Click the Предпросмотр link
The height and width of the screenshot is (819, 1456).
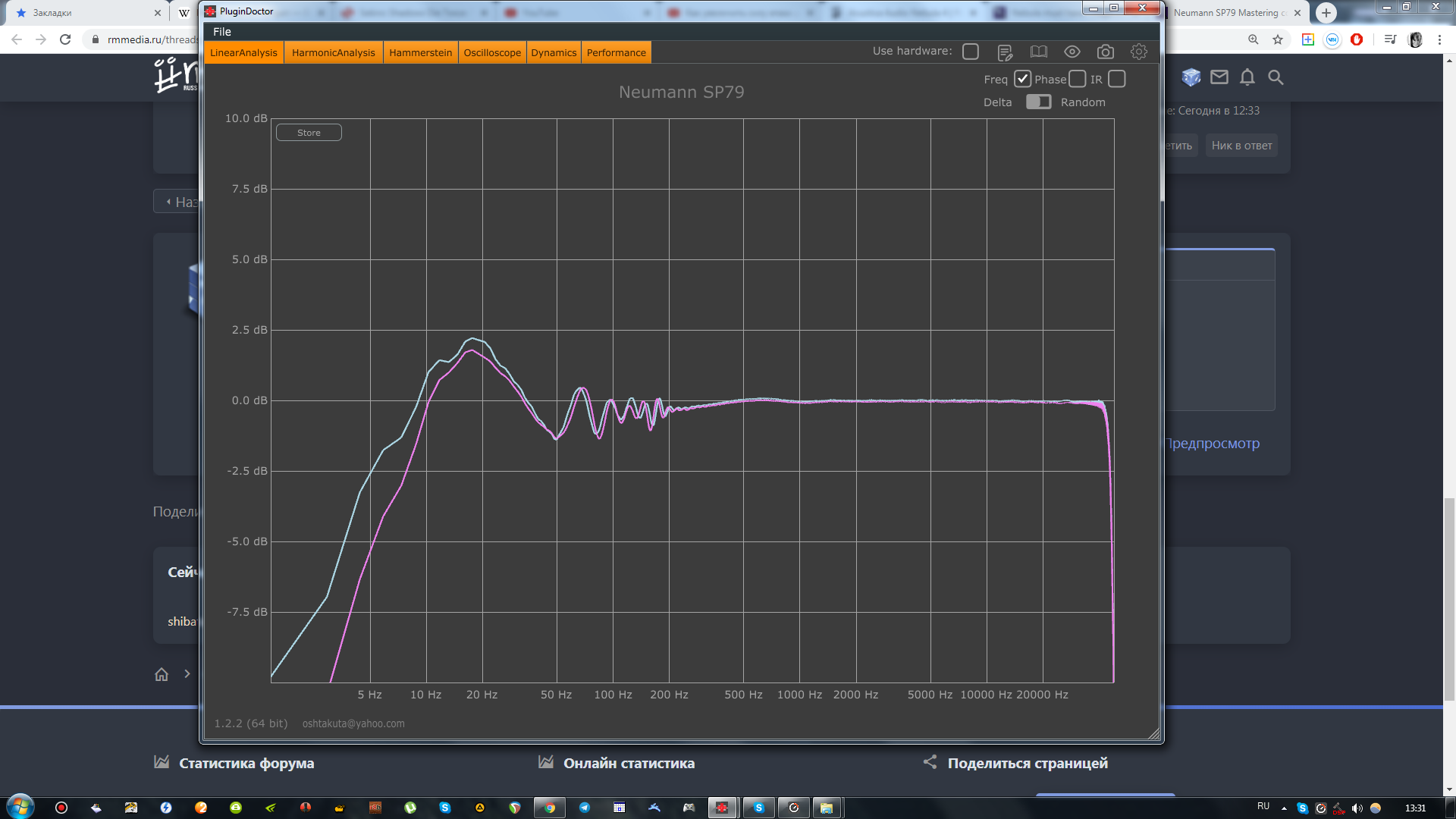1212,444
